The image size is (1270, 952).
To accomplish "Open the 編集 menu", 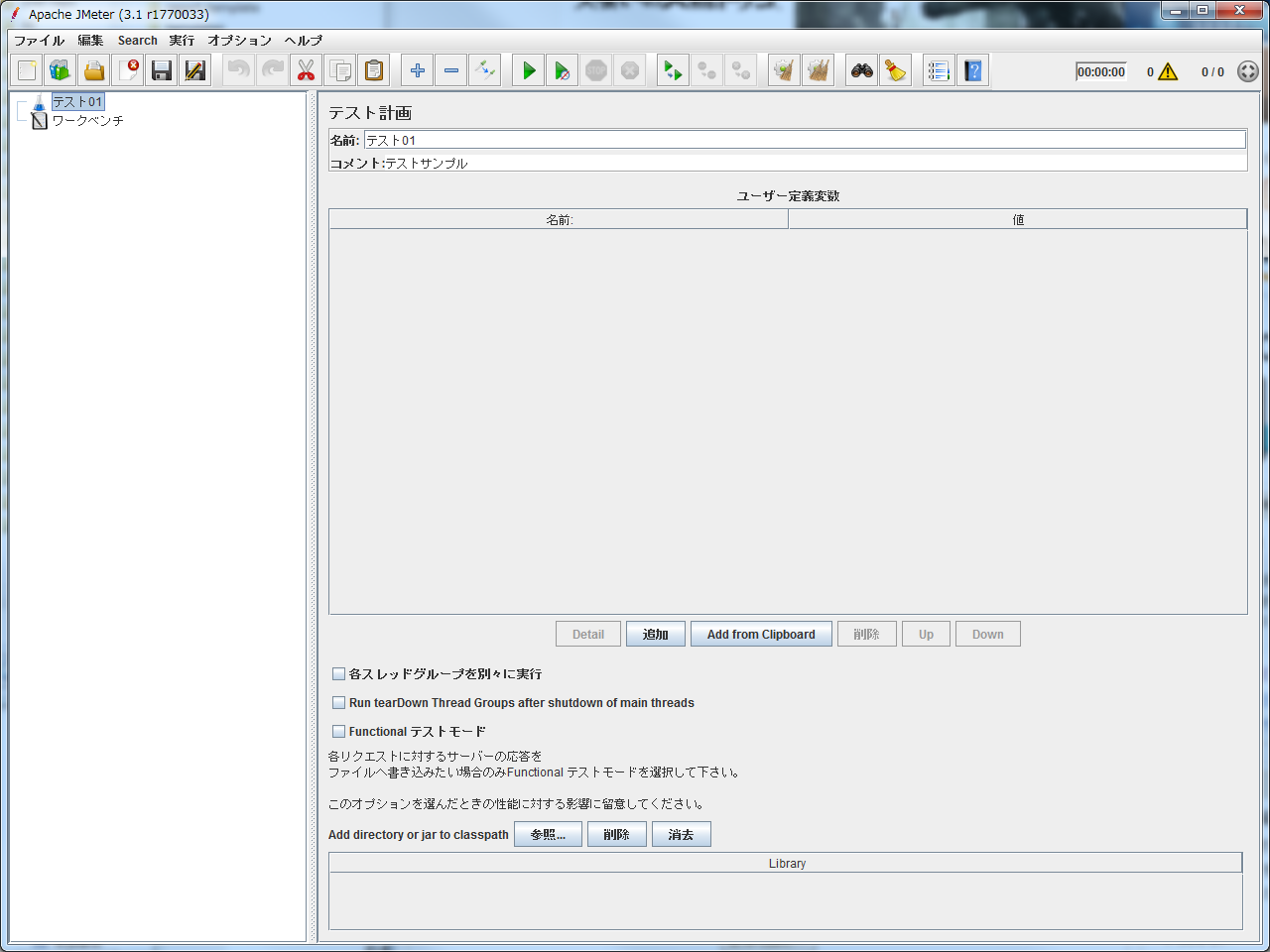I will click(x=90, y=41).
